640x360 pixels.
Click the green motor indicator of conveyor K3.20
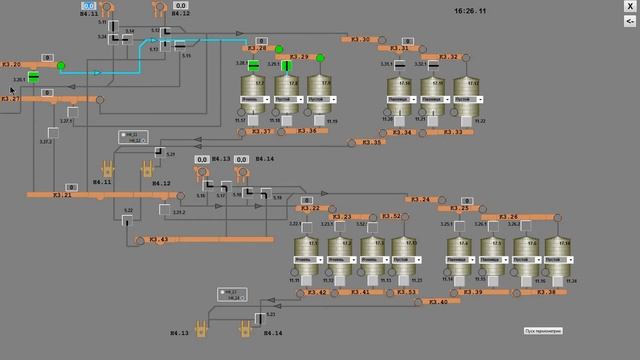pyautogui.click(x=61, y=65)
